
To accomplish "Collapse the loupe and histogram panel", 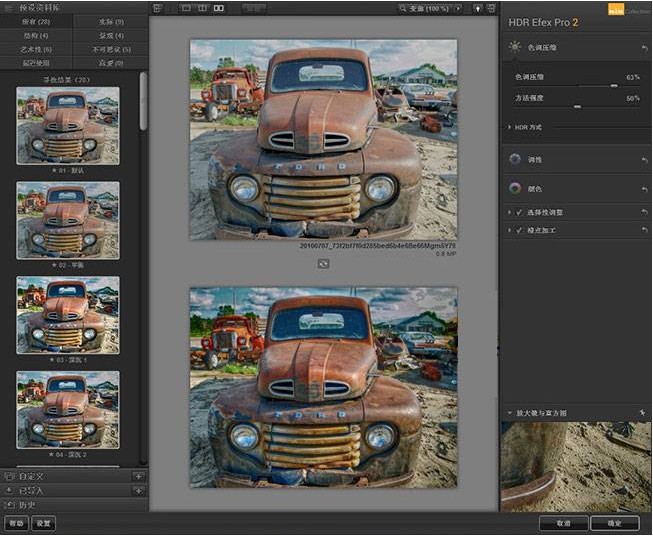I will tap(510, 413).
